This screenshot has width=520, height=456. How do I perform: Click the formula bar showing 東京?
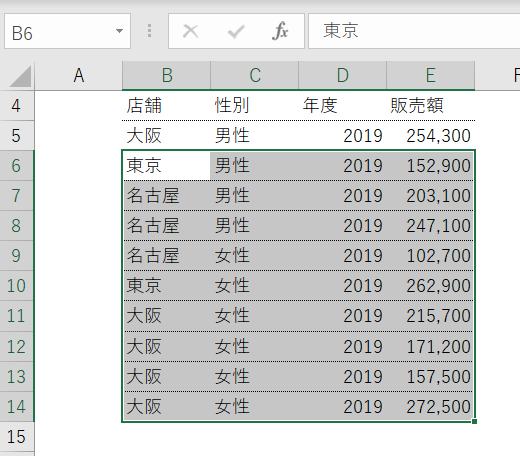414,31
